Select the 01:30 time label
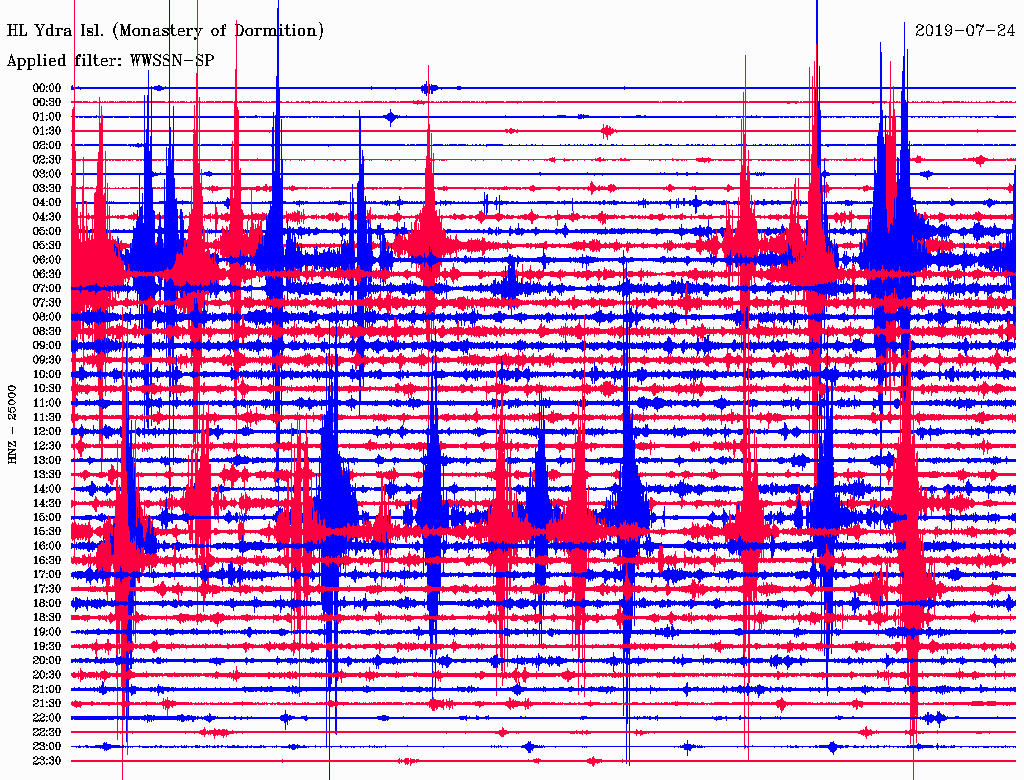 click(x=47, y=131)
